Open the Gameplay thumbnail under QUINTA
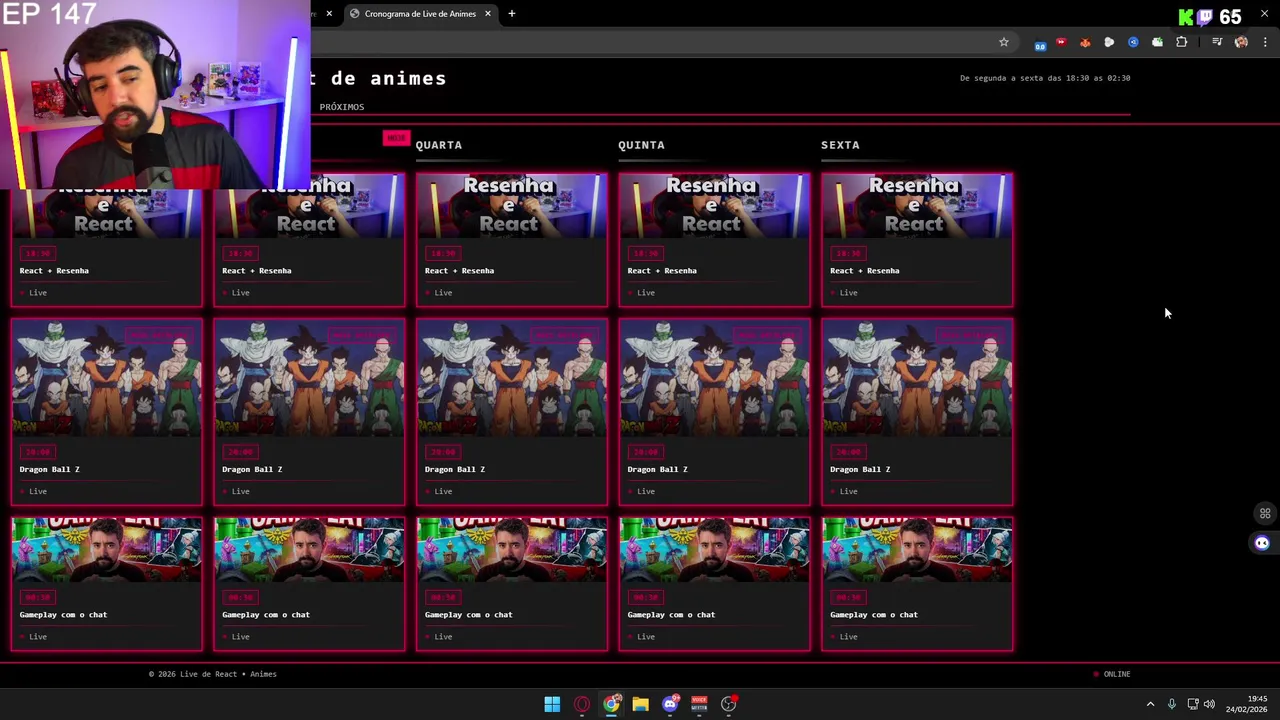The height and width of the screenshot is (720, 1280). click(x=714, y=550)
